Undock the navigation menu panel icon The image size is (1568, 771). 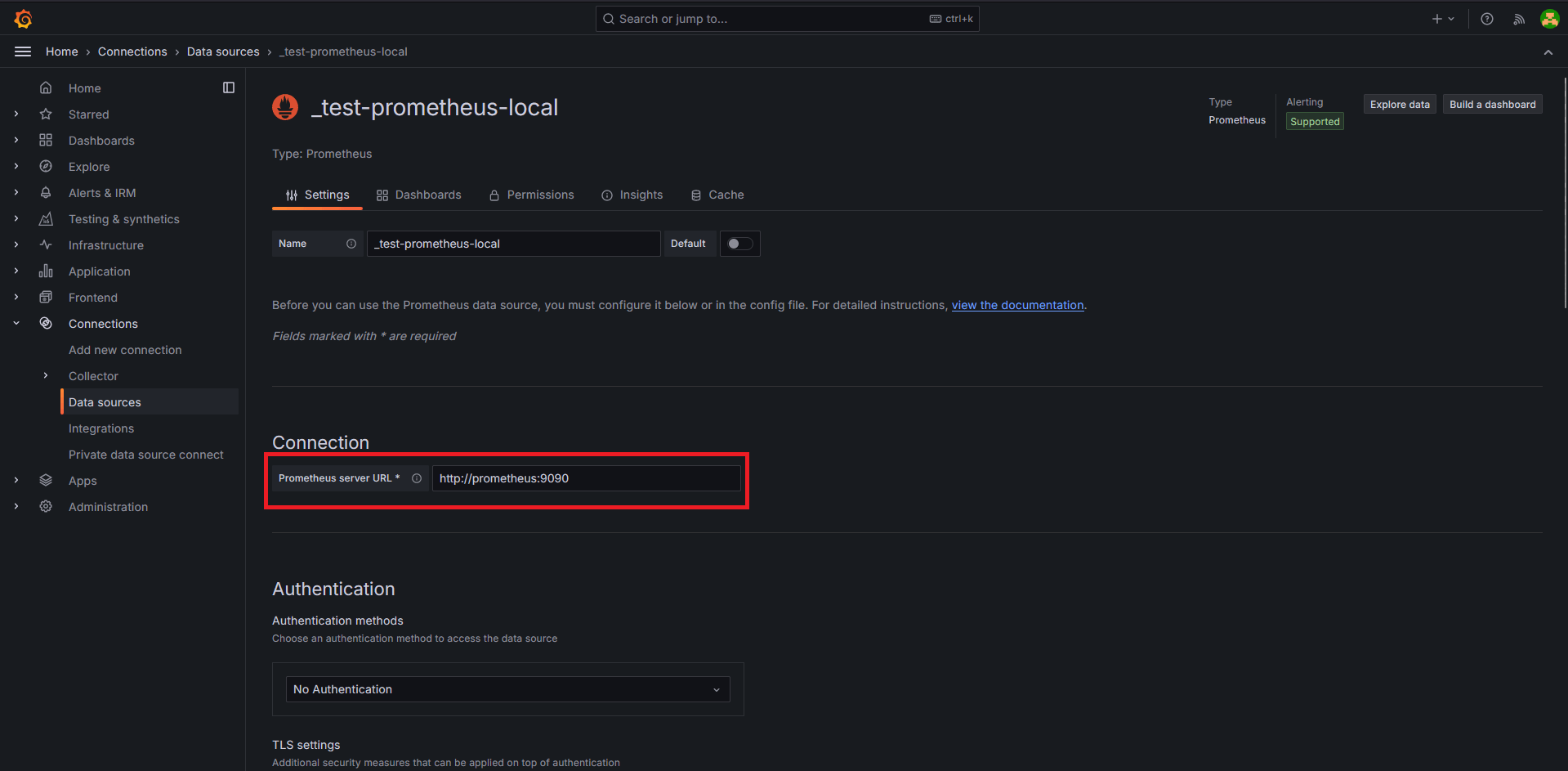229,87
